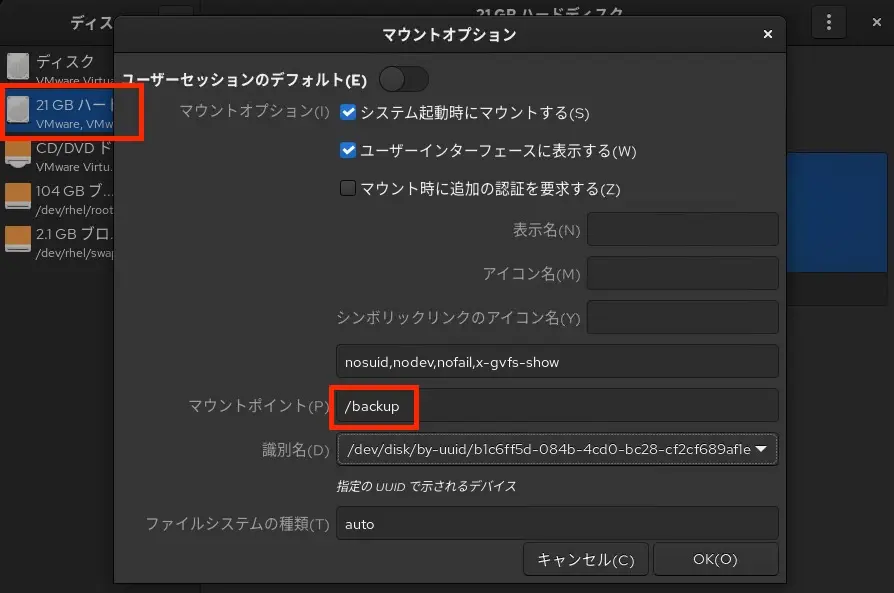894x593 pixels.
Task: Enable ユーザーセッションのデフォルト switch
Action: click(x=404, y=78)
